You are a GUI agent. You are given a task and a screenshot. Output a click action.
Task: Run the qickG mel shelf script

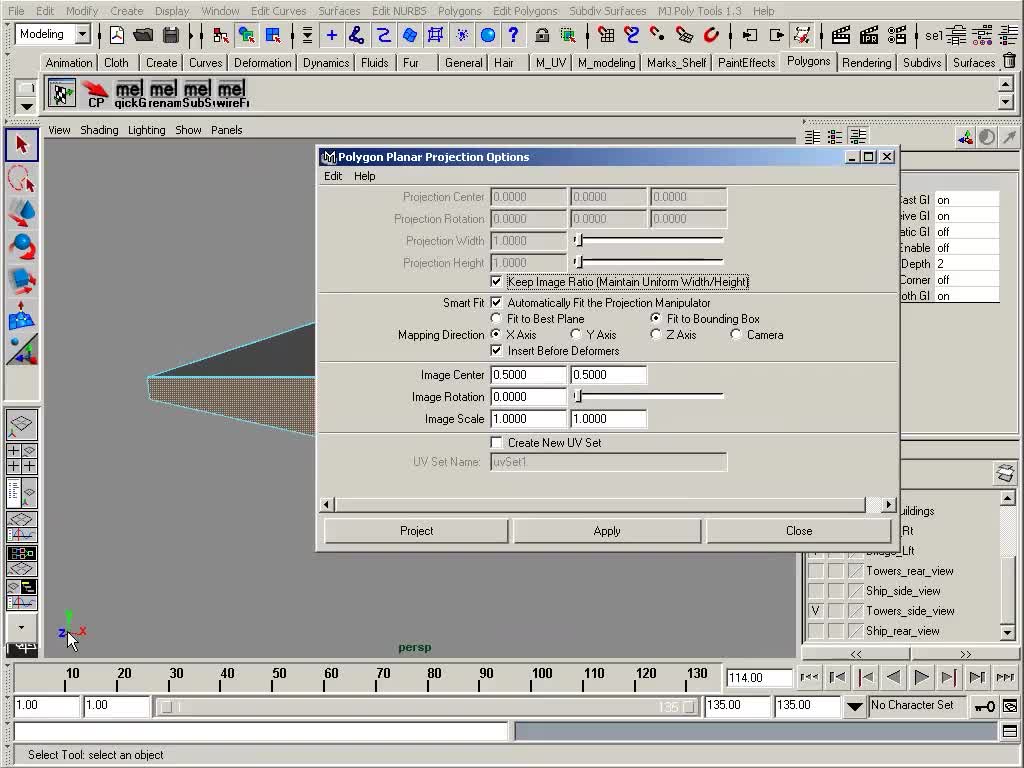[x=129, y=93]
